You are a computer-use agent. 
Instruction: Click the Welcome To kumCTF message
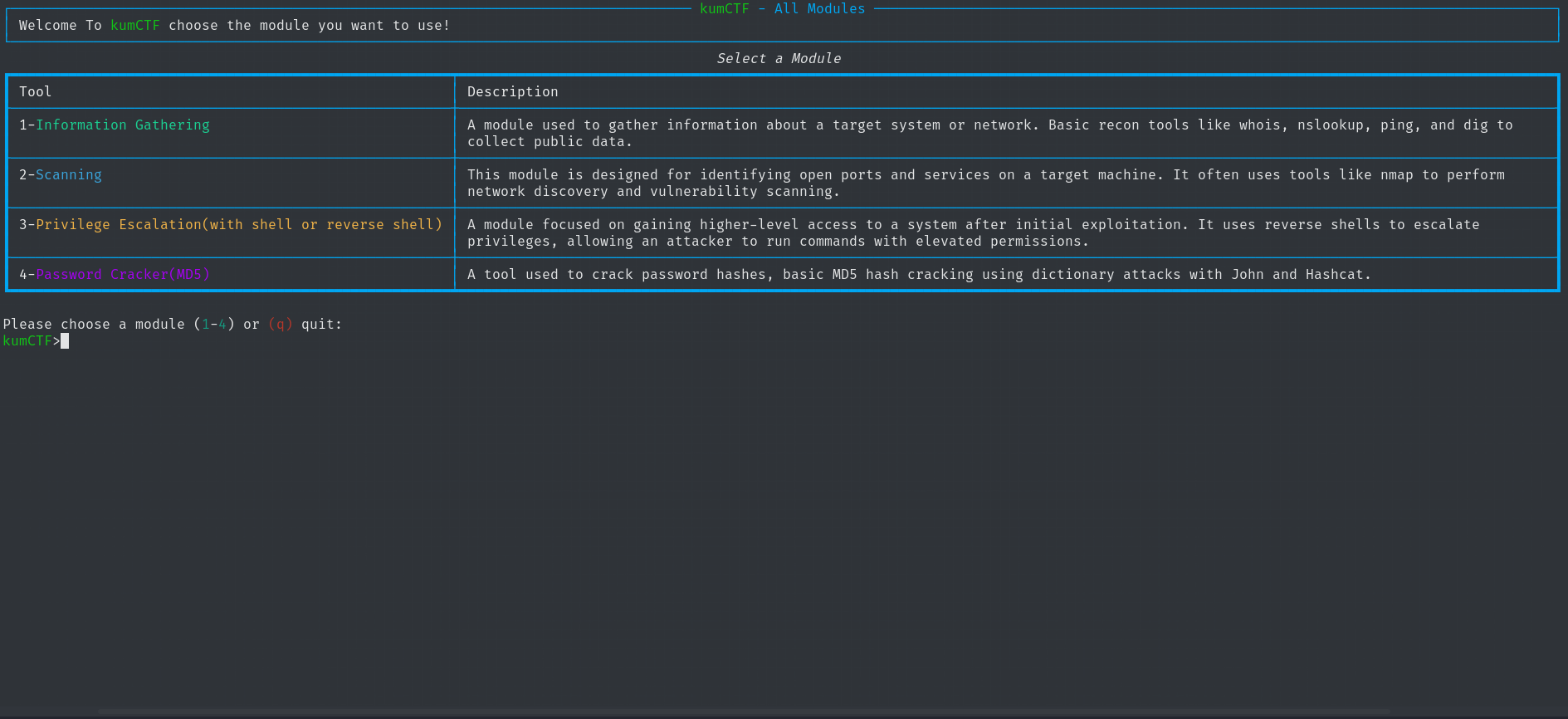(x=234, y=26)
